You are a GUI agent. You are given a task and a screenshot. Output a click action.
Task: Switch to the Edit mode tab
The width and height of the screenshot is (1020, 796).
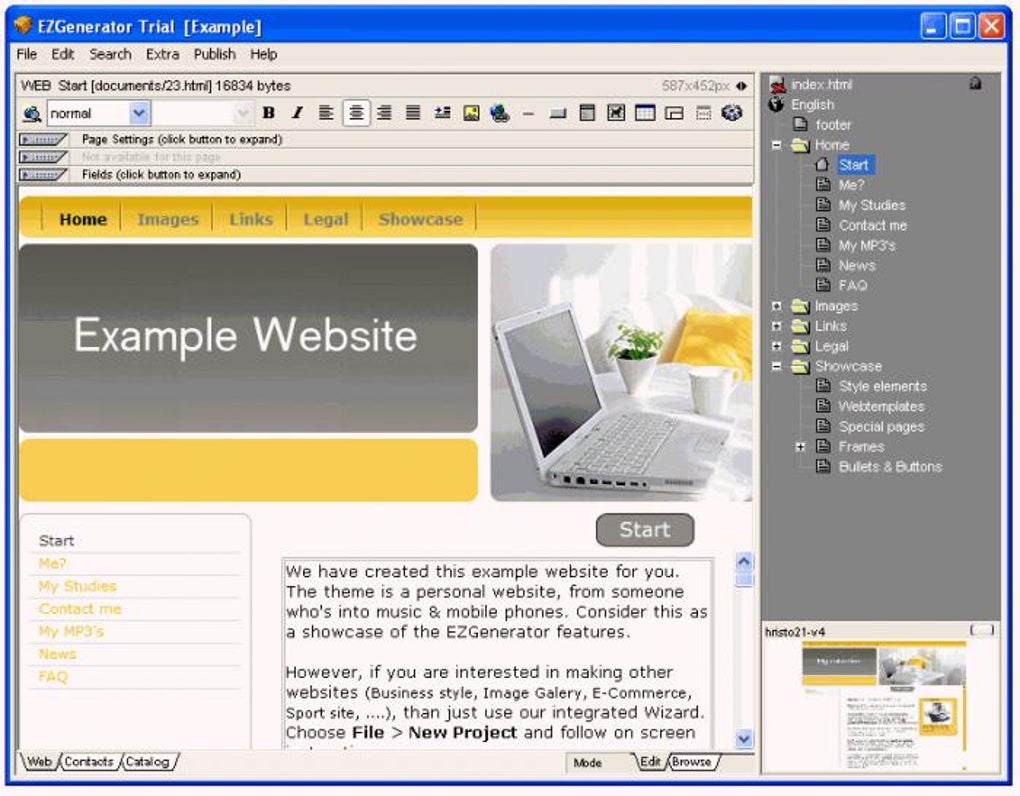tap(650, 762)
